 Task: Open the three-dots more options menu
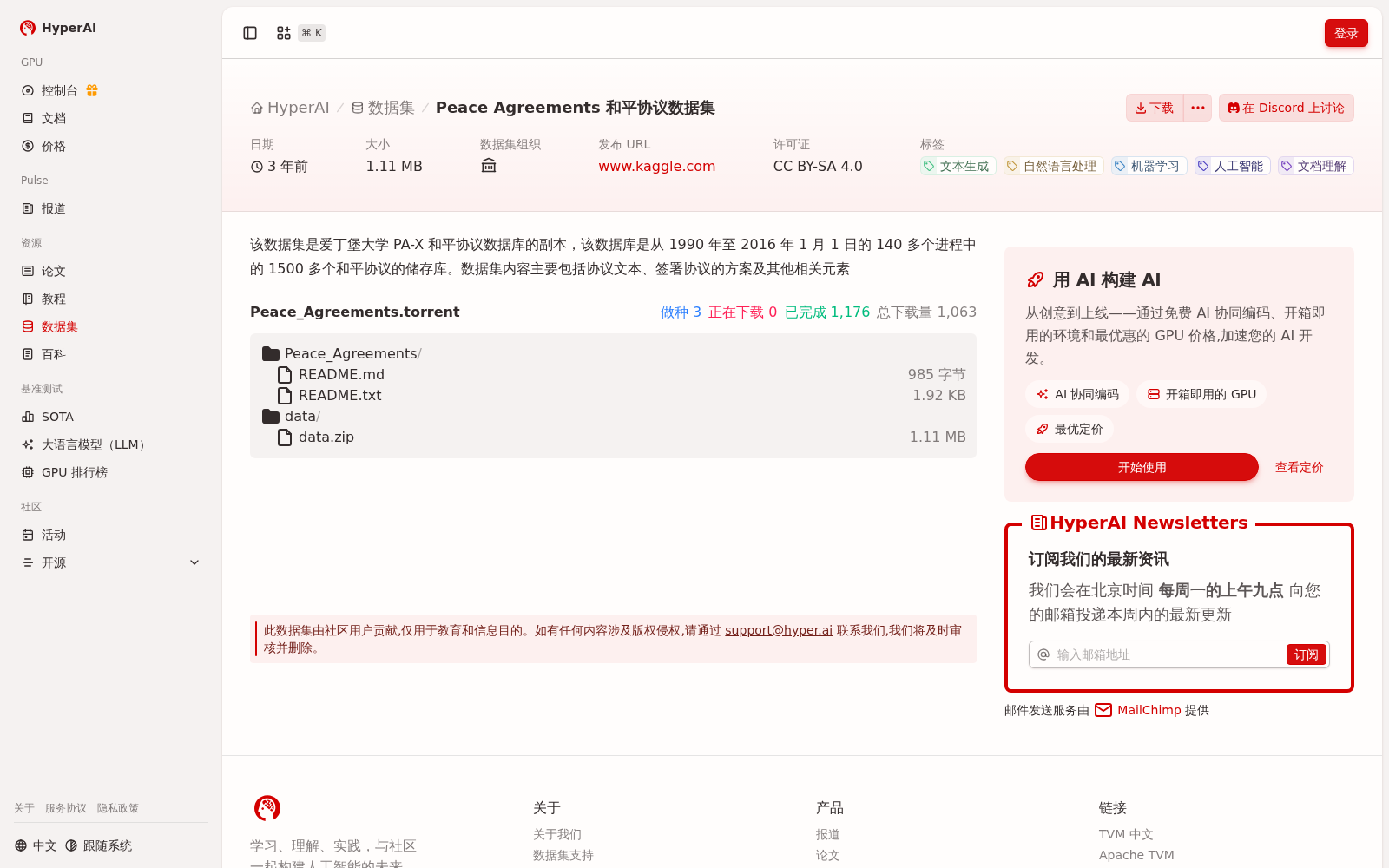pos(1198,108)
